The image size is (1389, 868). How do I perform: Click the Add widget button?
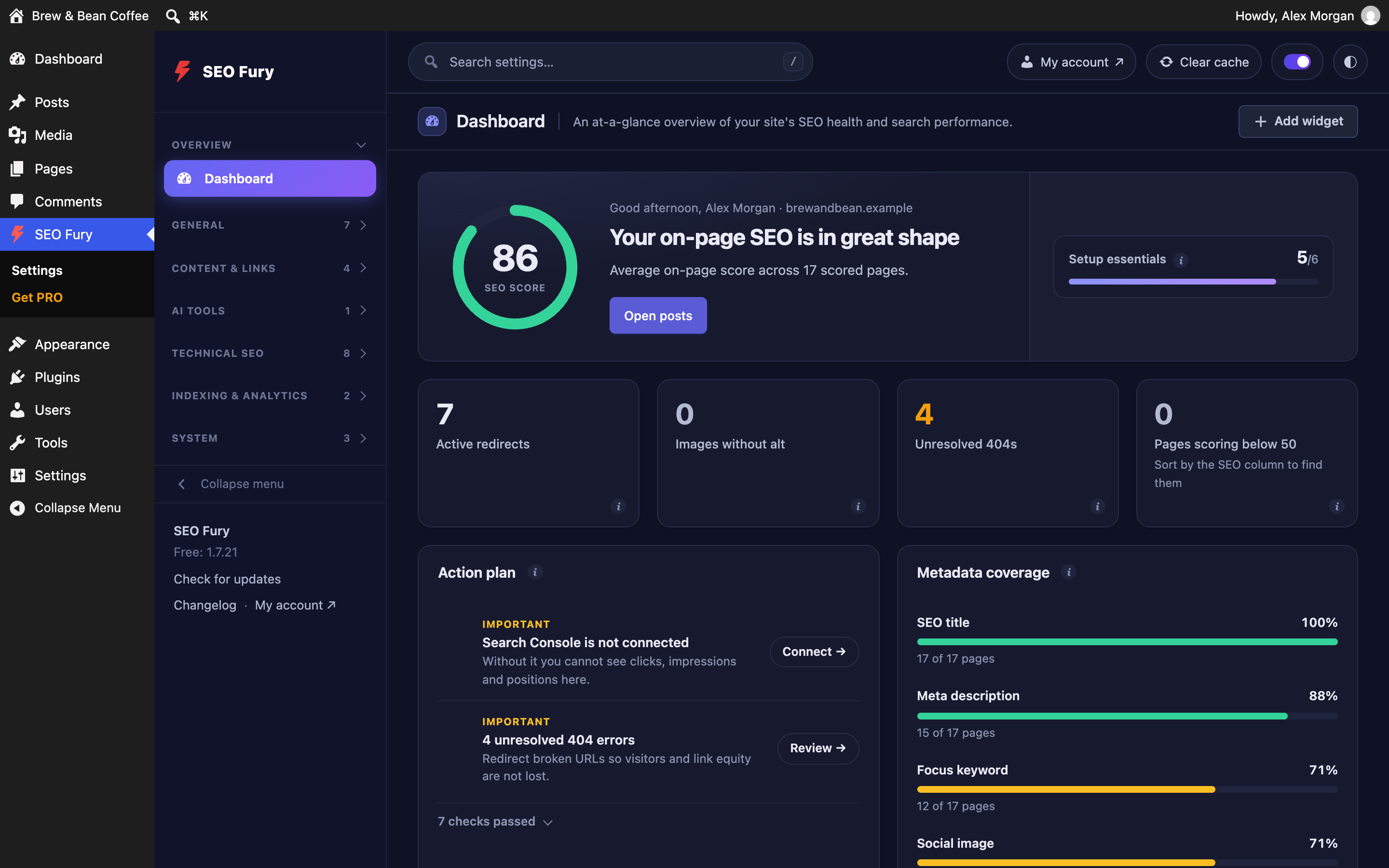click(1298, 121)
